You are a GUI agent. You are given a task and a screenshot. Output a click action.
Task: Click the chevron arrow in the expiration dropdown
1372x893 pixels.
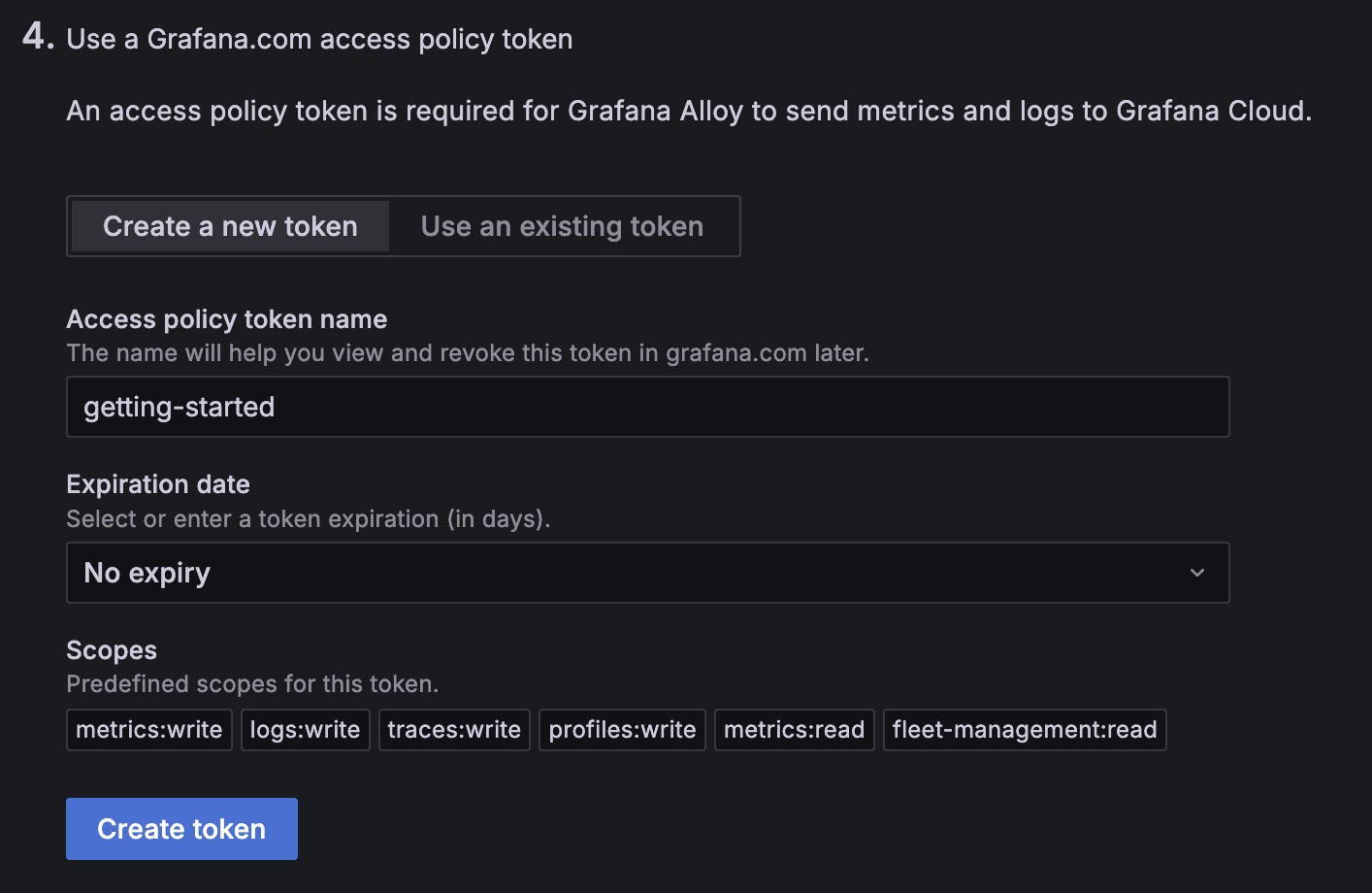[1196, 573]
